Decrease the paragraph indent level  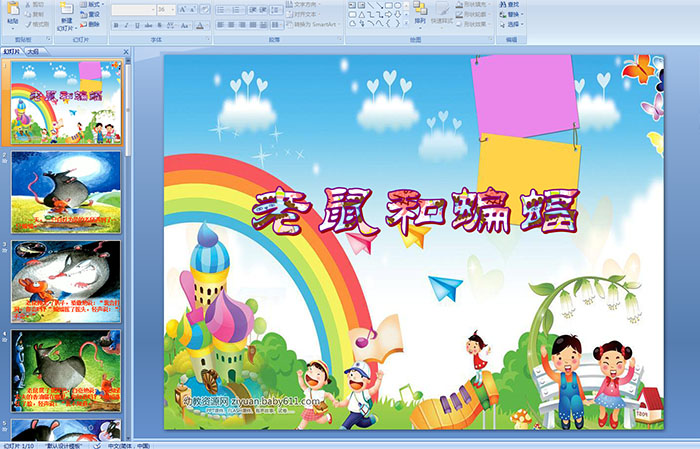pos(253,10)
